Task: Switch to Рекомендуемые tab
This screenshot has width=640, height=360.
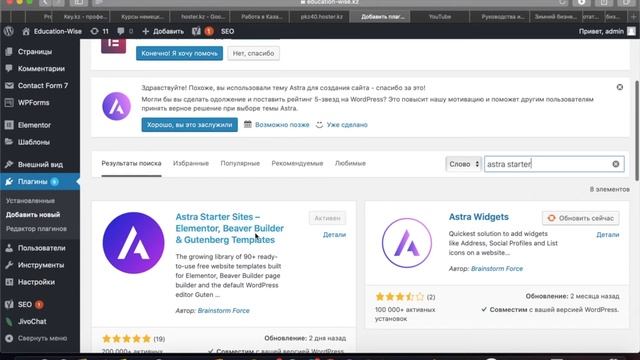Action: tap(297, 163)
